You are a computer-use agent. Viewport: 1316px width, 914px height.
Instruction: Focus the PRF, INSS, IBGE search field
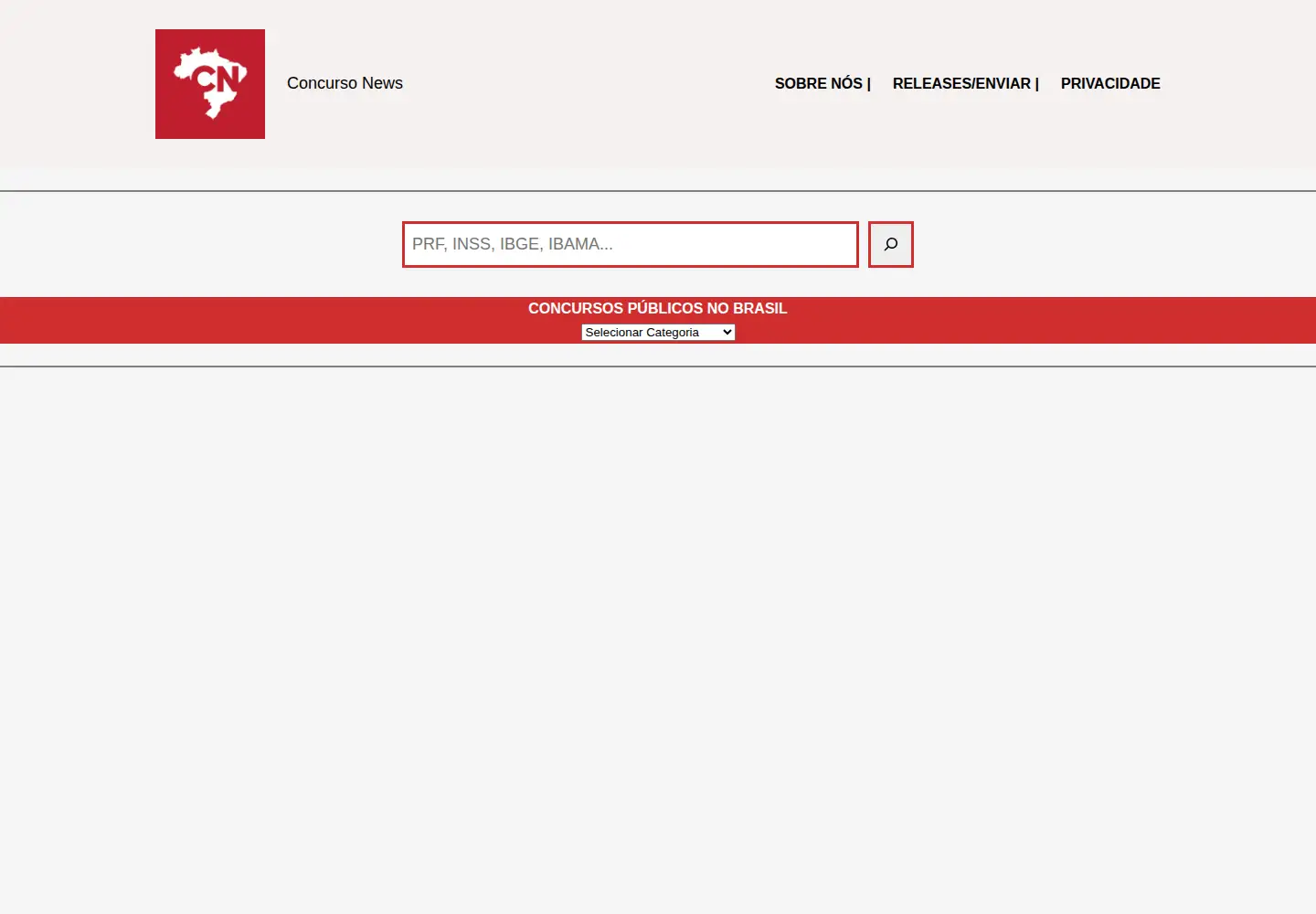click(631, 244)
